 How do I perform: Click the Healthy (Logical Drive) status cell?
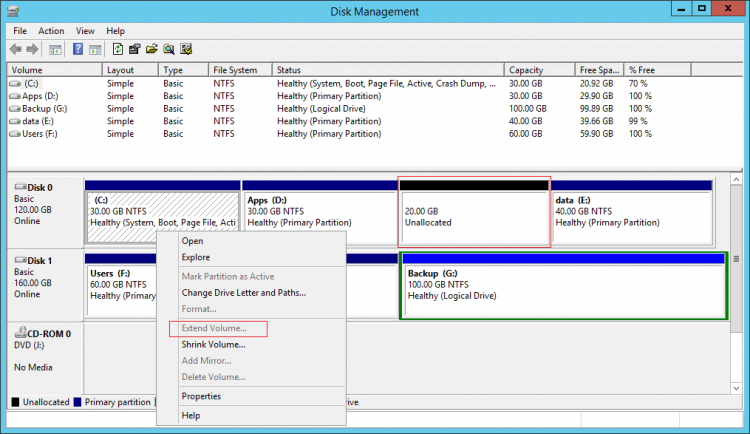tap(321, 109)
